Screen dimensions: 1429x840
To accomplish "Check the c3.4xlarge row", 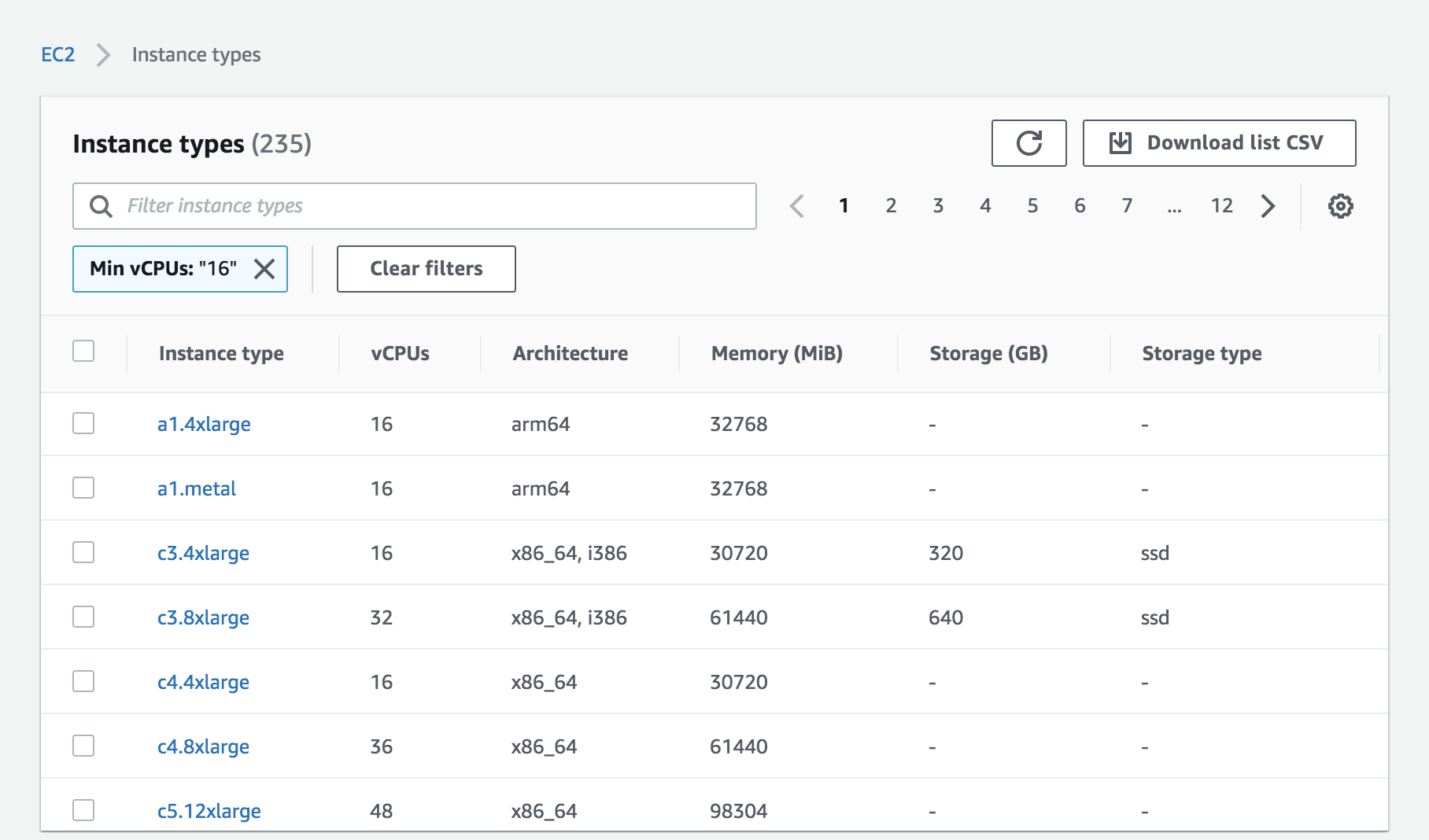I will pos(83,552).
